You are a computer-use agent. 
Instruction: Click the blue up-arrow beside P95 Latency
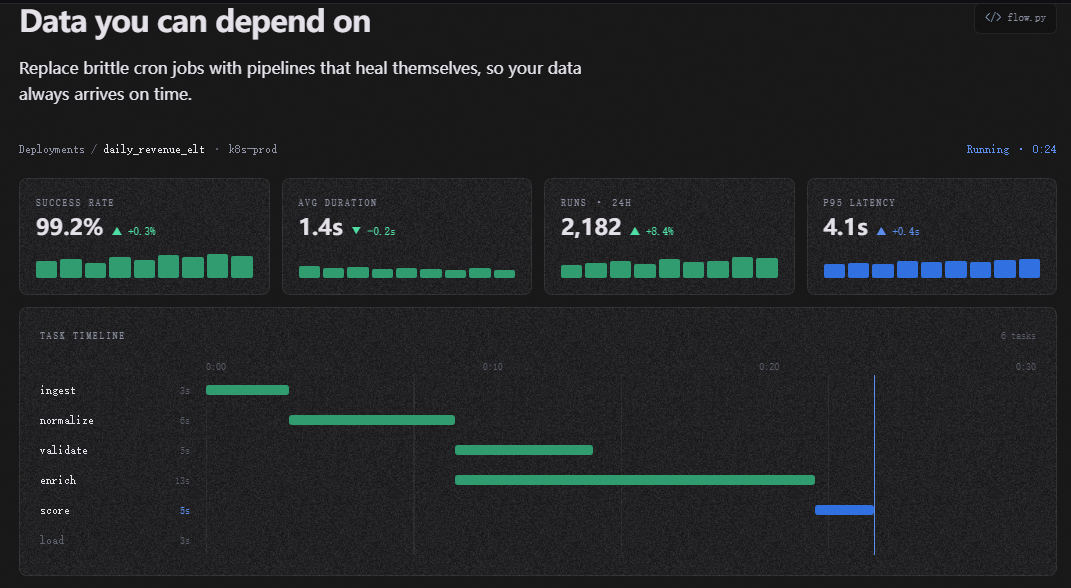[x=881, y=232]
